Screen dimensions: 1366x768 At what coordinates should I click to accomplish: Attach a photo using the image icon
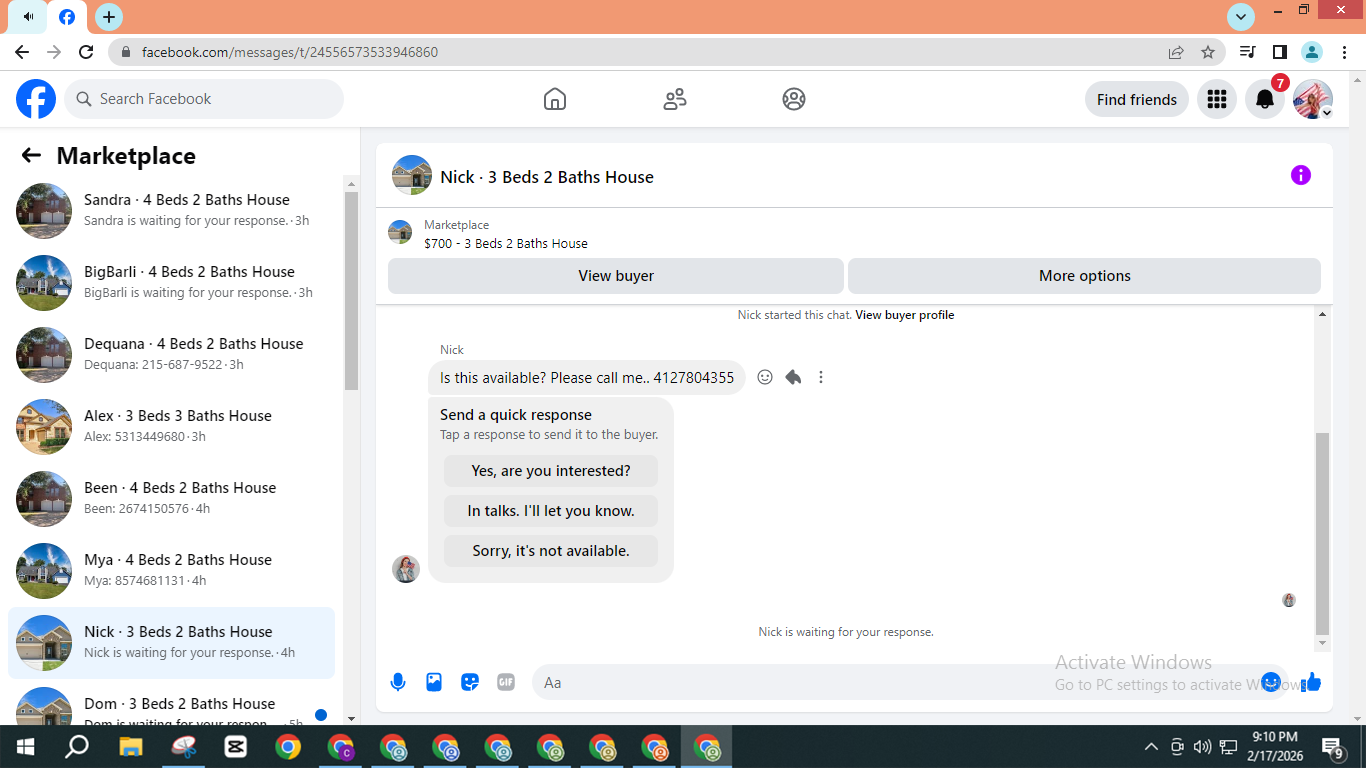[x=434, y=682]
